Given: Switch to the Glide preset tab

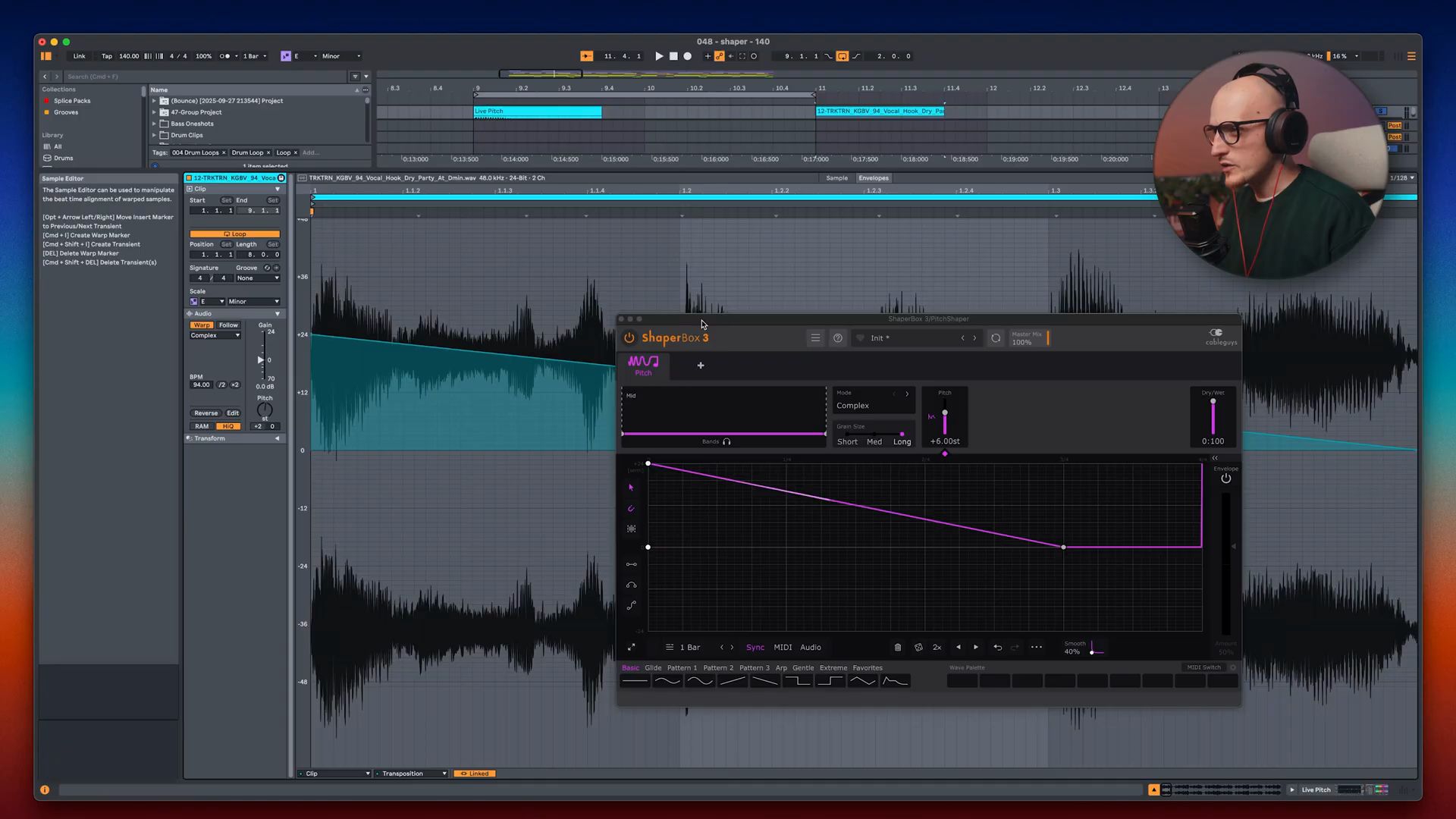Looking at the screenshot, I should click(x=653, y=668).
